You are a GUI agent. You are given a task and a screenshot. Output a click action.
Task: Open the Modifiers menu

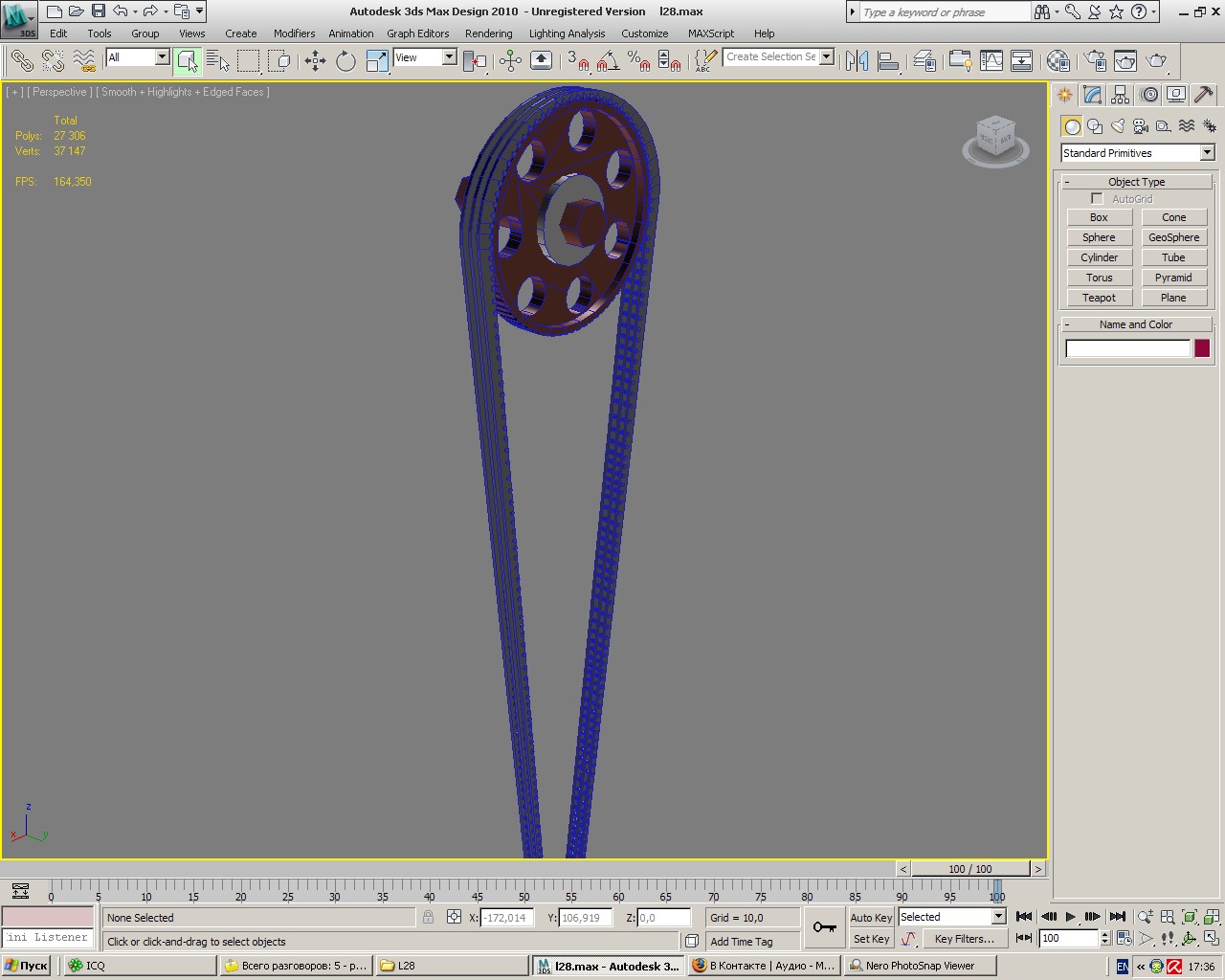pyautogui.click(x=294, y=33)
